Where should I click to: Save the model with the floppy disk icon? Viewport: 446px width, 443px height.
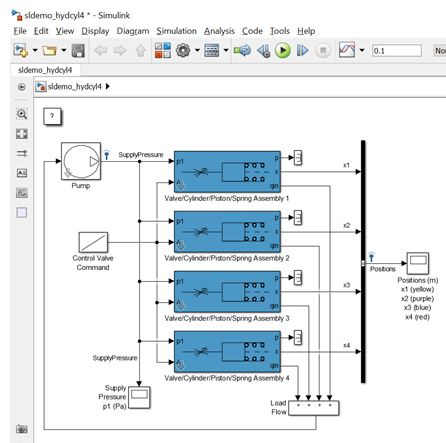click(x=78, y=51)
